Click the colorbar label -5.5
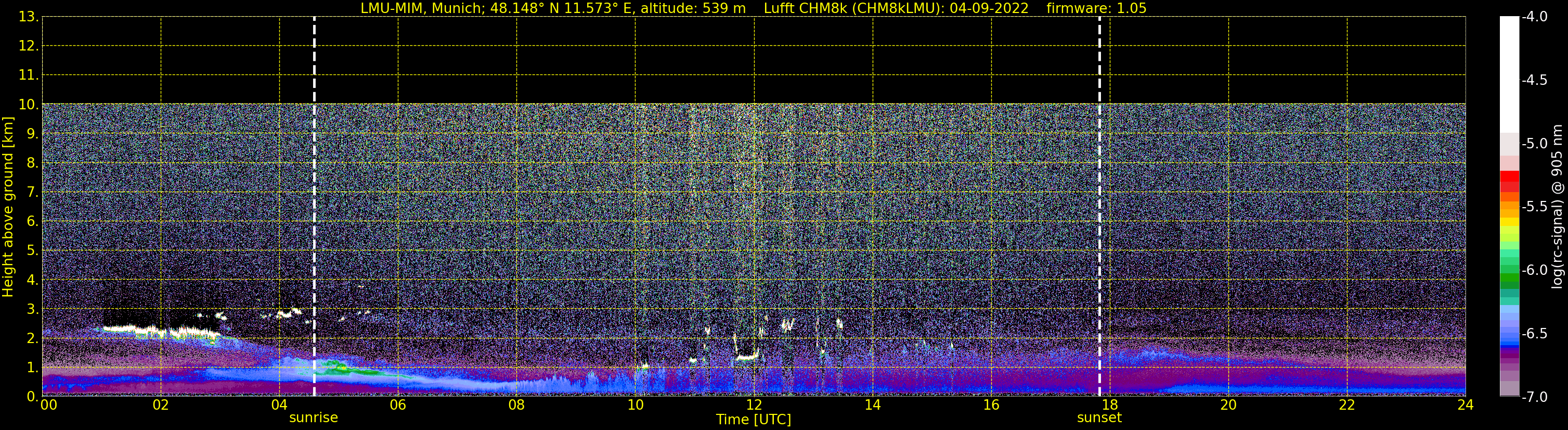 [1534, 207]
